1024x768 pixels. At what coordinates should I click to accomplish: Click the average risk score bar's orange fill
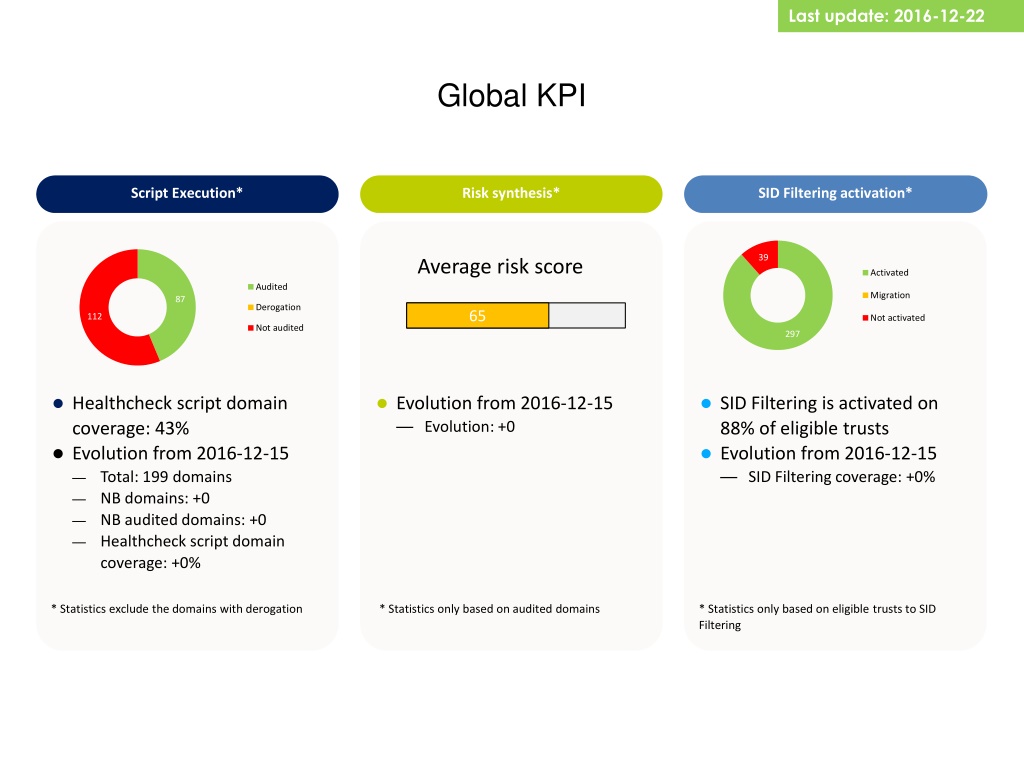(477, 315)
